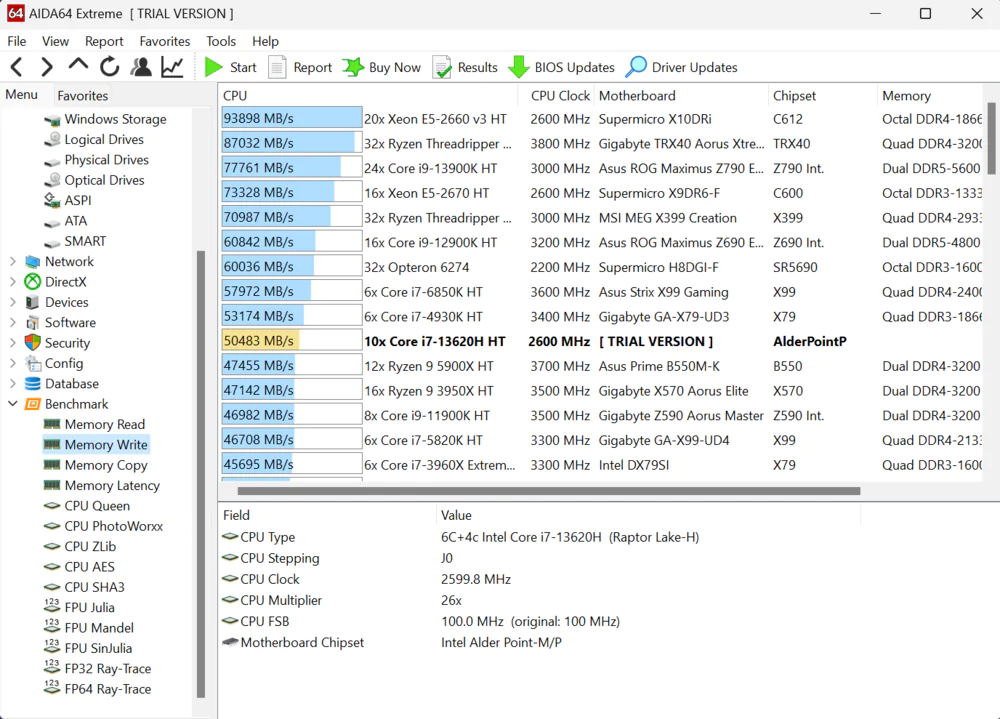Click the Memory Read chip icon
The width and height of the screenshot is (1000, 719).
click(x=52, y=424)
